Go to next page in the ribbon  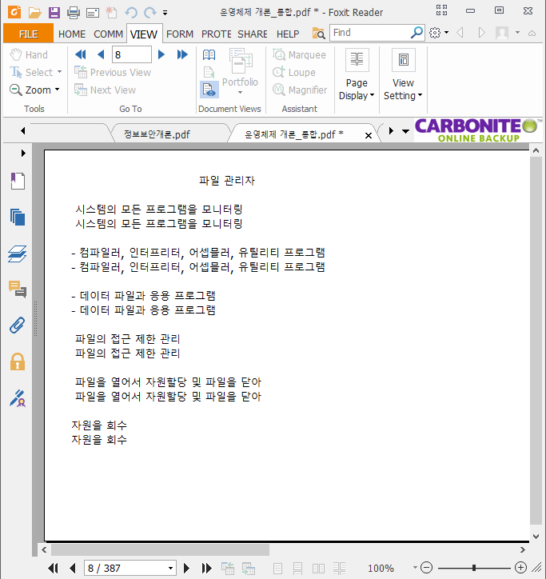click(161, 55)
